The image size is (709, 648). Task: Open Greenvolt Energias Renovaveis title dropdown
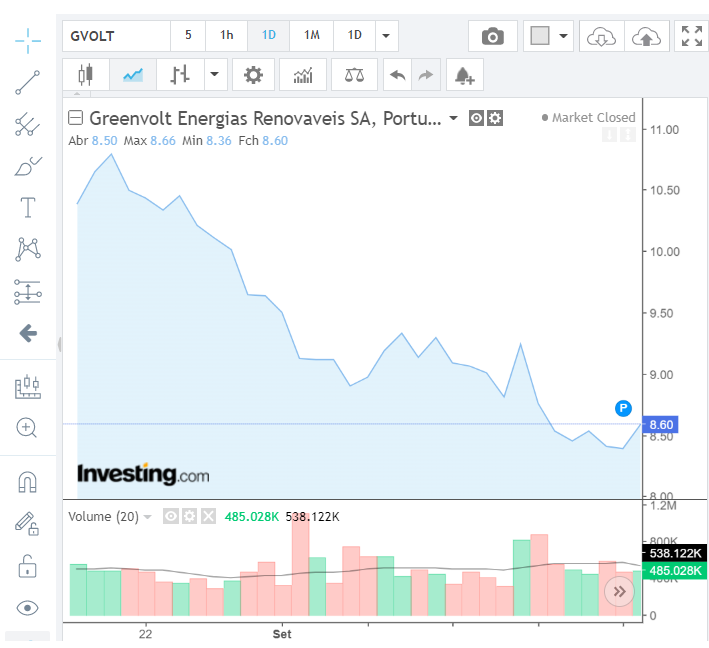click(453, 118)
